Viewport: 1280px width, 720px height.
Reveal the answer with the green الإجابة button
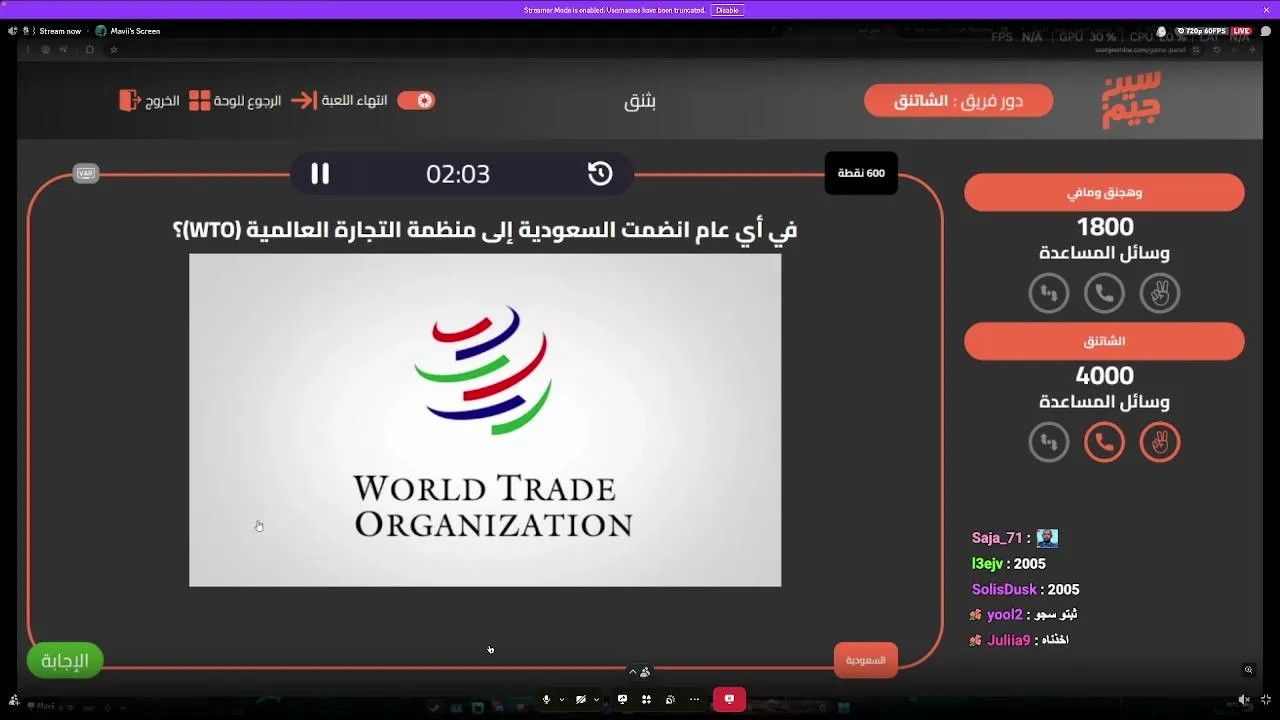tap(65, 660)
